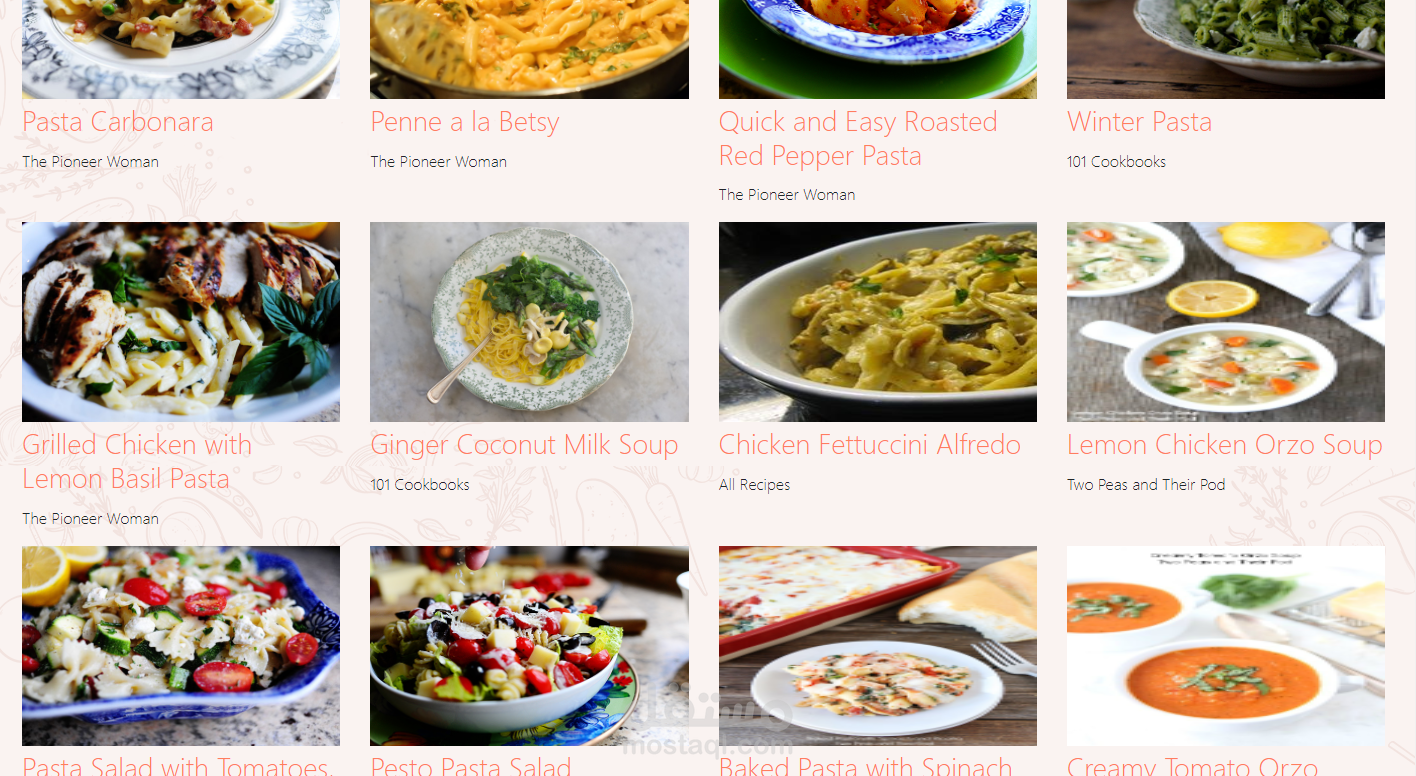
Task: Open the Chicken Fettuccini Alfredo title link
Action: click(x=870, y=445)
